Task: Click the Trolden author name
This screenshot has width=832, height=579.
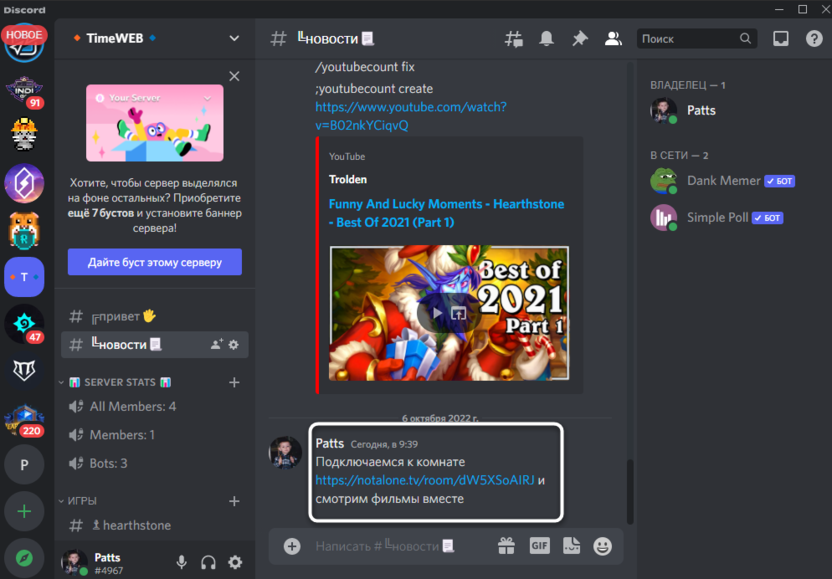Action: [348, 179]
